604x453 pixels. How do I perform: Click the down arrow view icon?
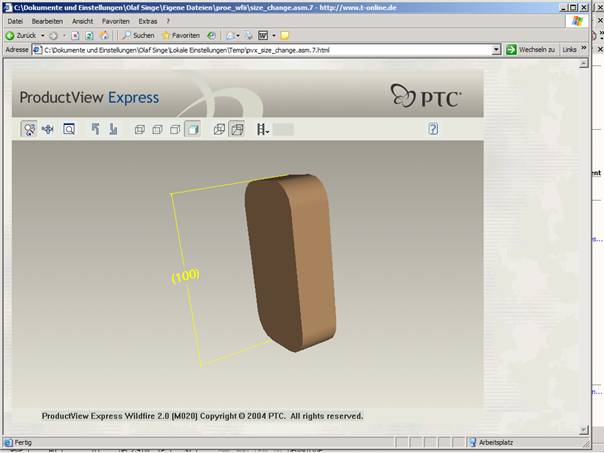[x=113, y=129]
